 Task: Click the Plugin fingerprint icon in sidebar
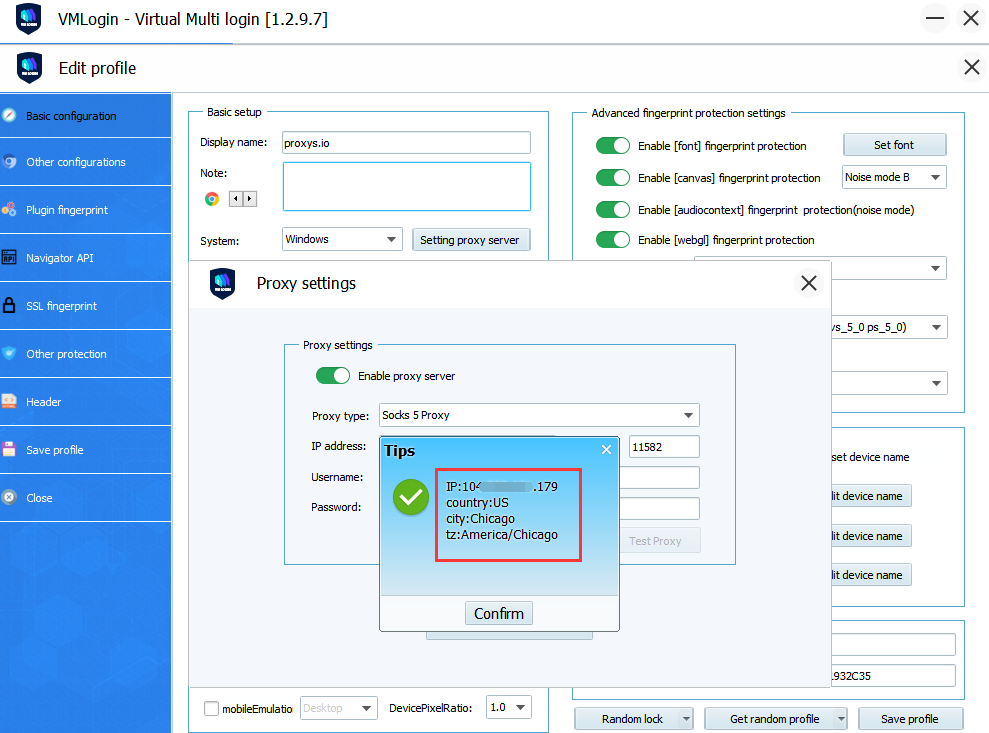[x=9, y=210]
